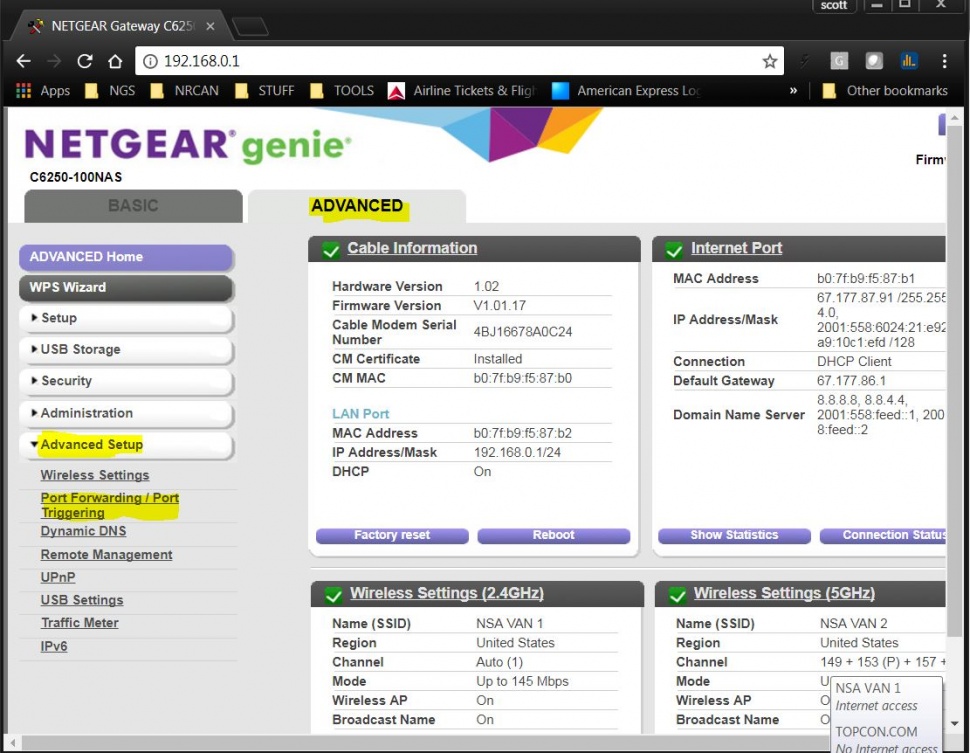Select the ADVANCED tab
The width and height of the screenshot is (970, 753).
pyautogui.click(x=357, y=206)
